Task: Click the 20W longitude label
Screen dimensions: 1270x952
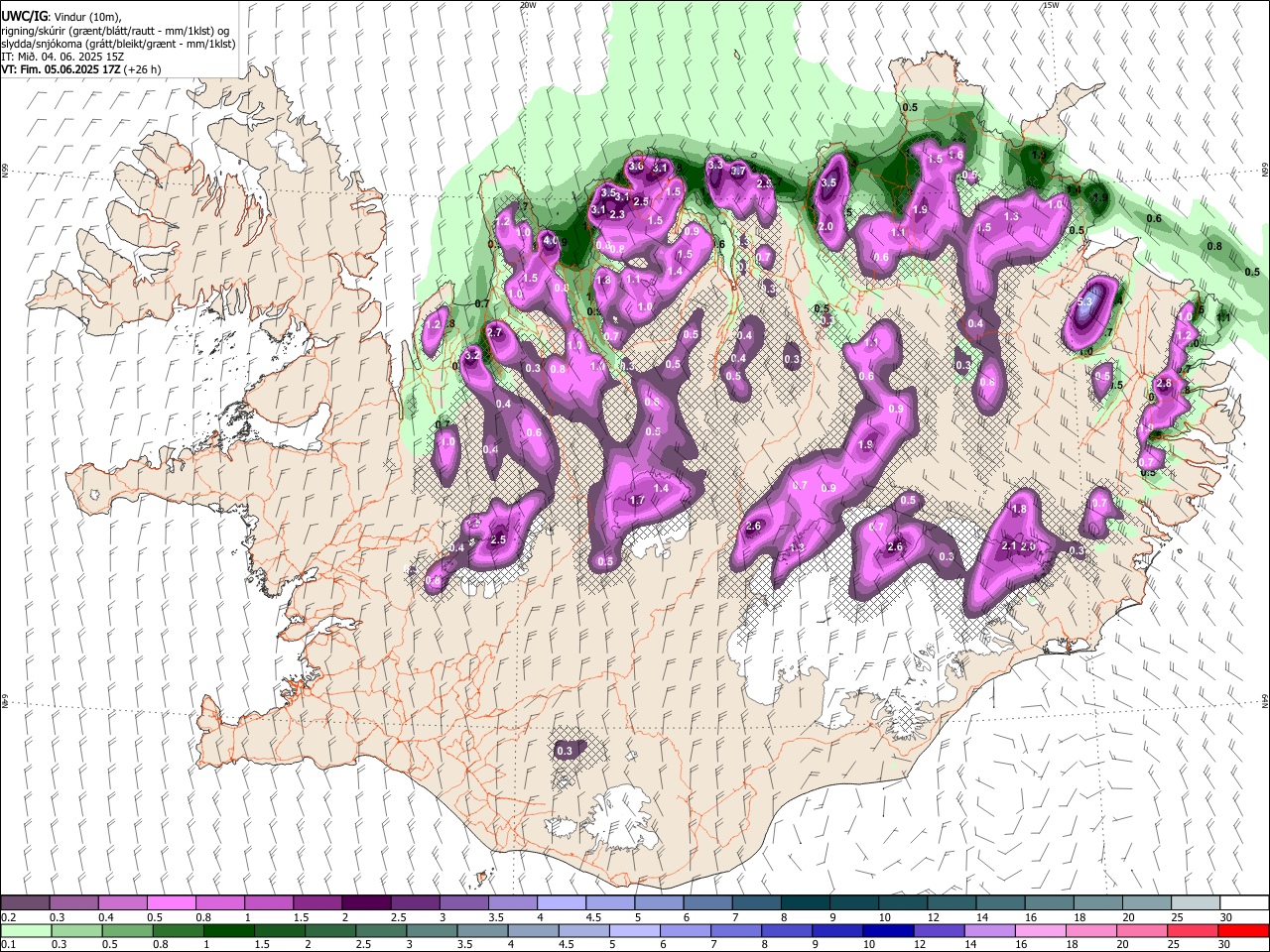Action: [x=528, y=5]
